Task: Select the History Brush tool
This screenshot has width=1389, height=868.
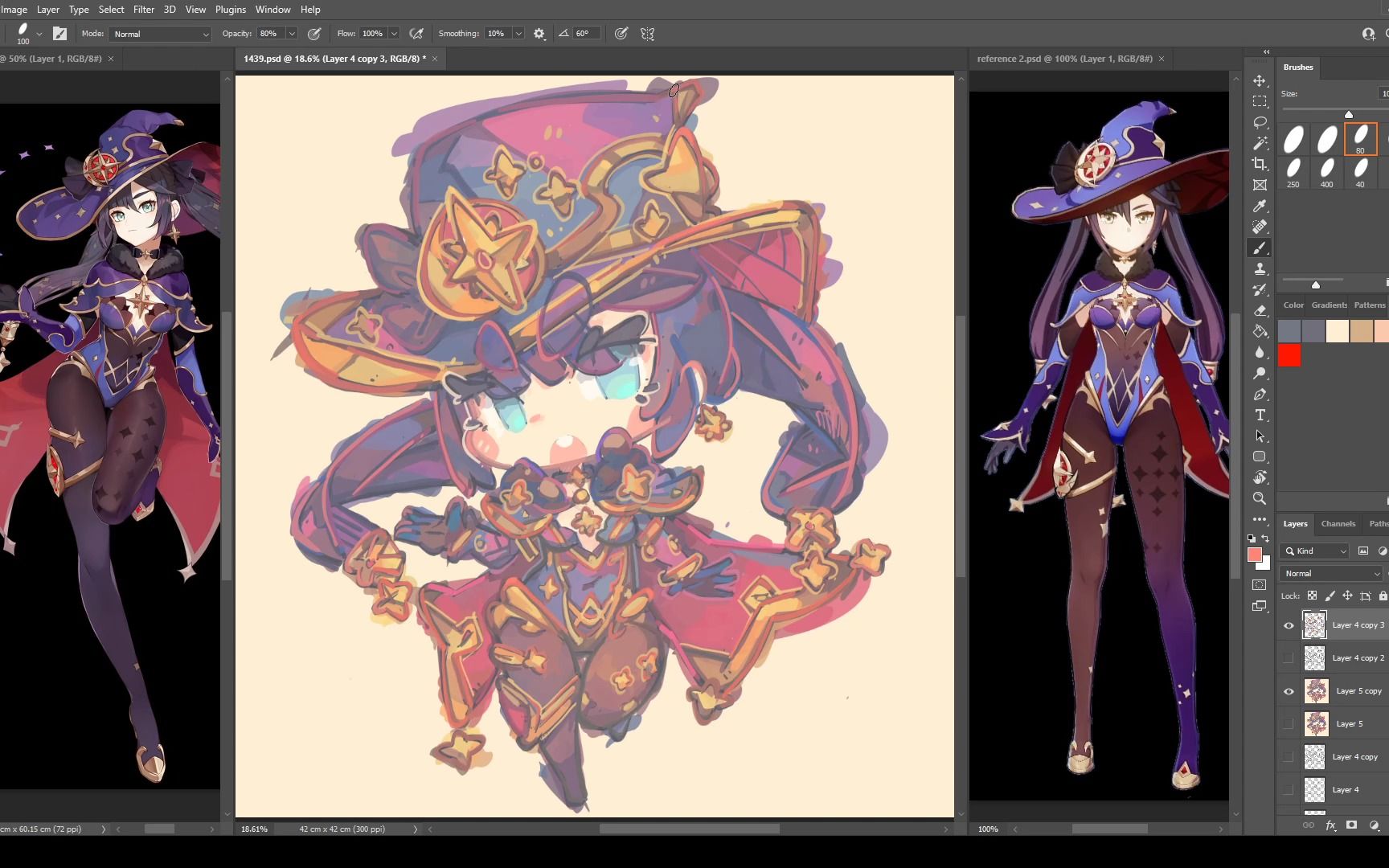Action: point(1260,289)
